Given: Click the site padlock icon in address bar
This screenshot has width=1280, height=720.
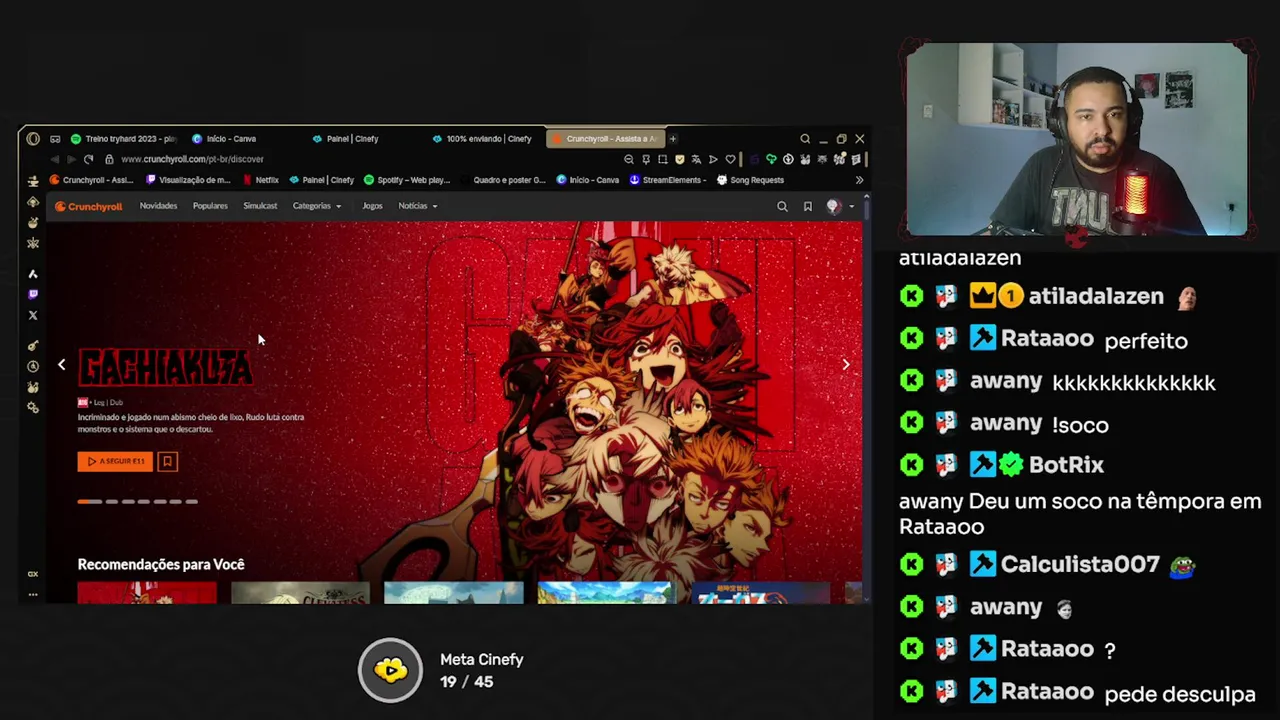Looking at the screenshot, I should click(x=109, y=159).
